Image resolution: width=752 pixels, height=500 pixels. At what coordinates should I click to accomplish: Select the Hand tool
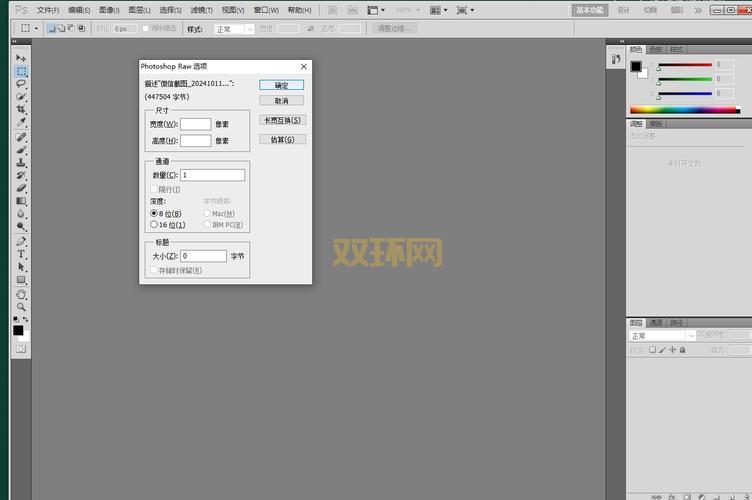pyautogui.click(x=21, y=294)
